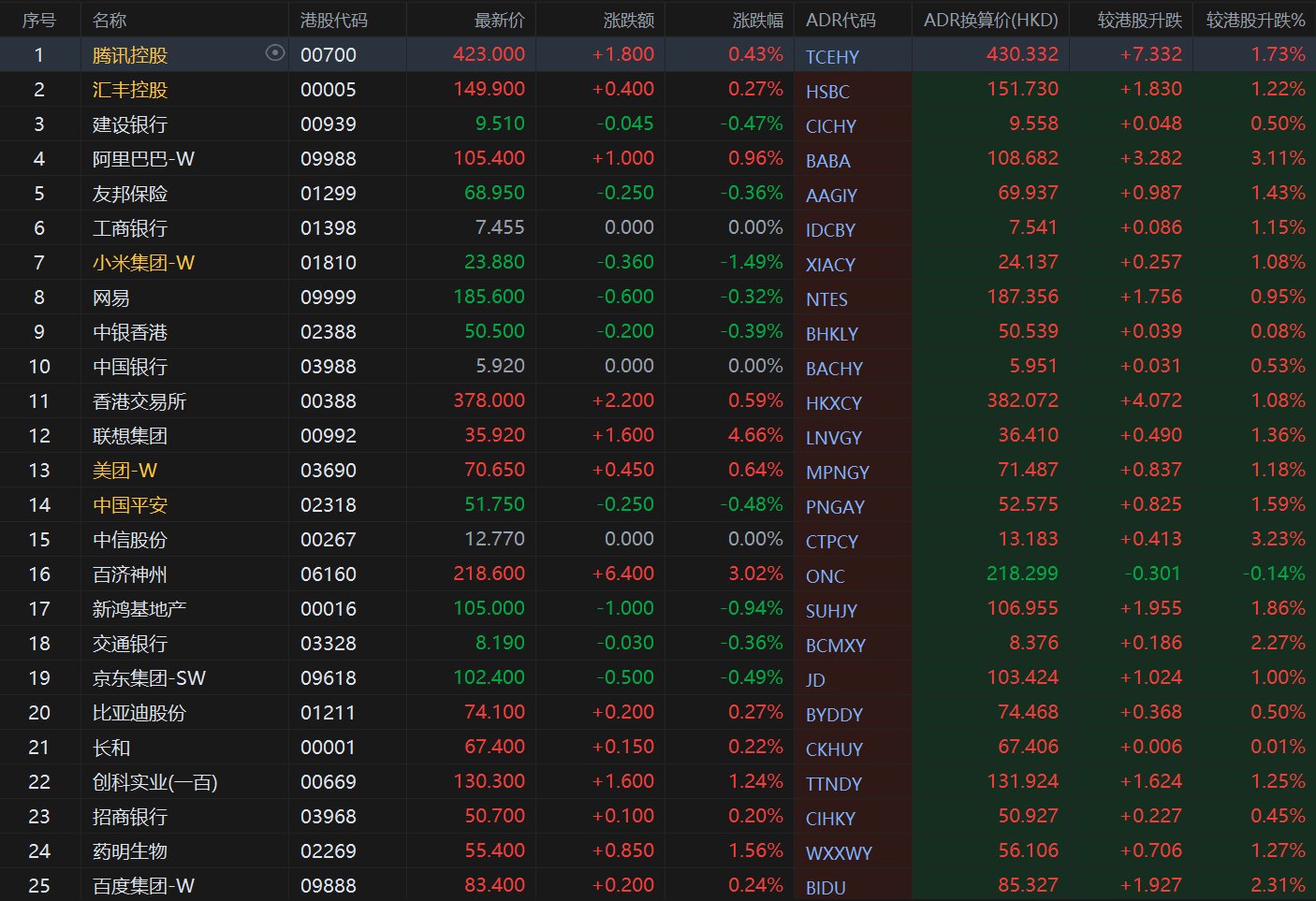Select the 百济神州 stock name
1316x901 pixels.
point(130,574)
